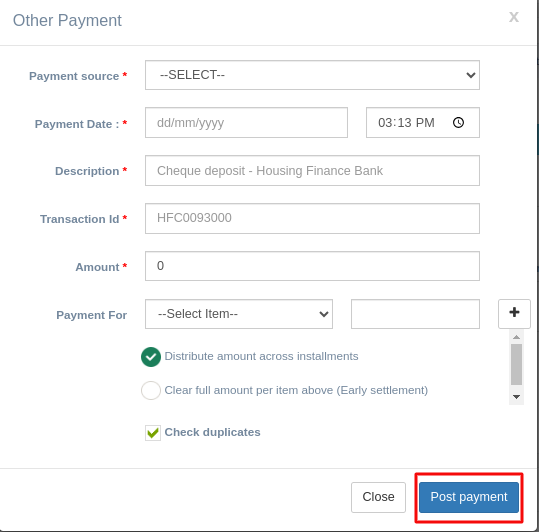Click the empty Payment For amount box

point(415,314)
